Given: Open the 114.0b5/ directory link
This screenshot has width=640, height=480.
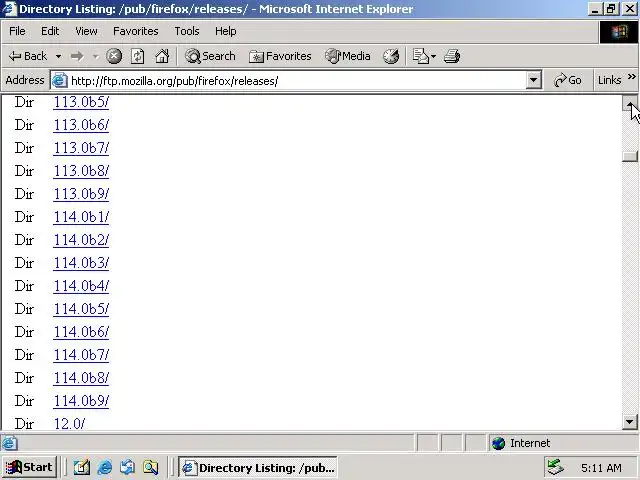Looking at the screenshot, I should [x=81, y=309].
